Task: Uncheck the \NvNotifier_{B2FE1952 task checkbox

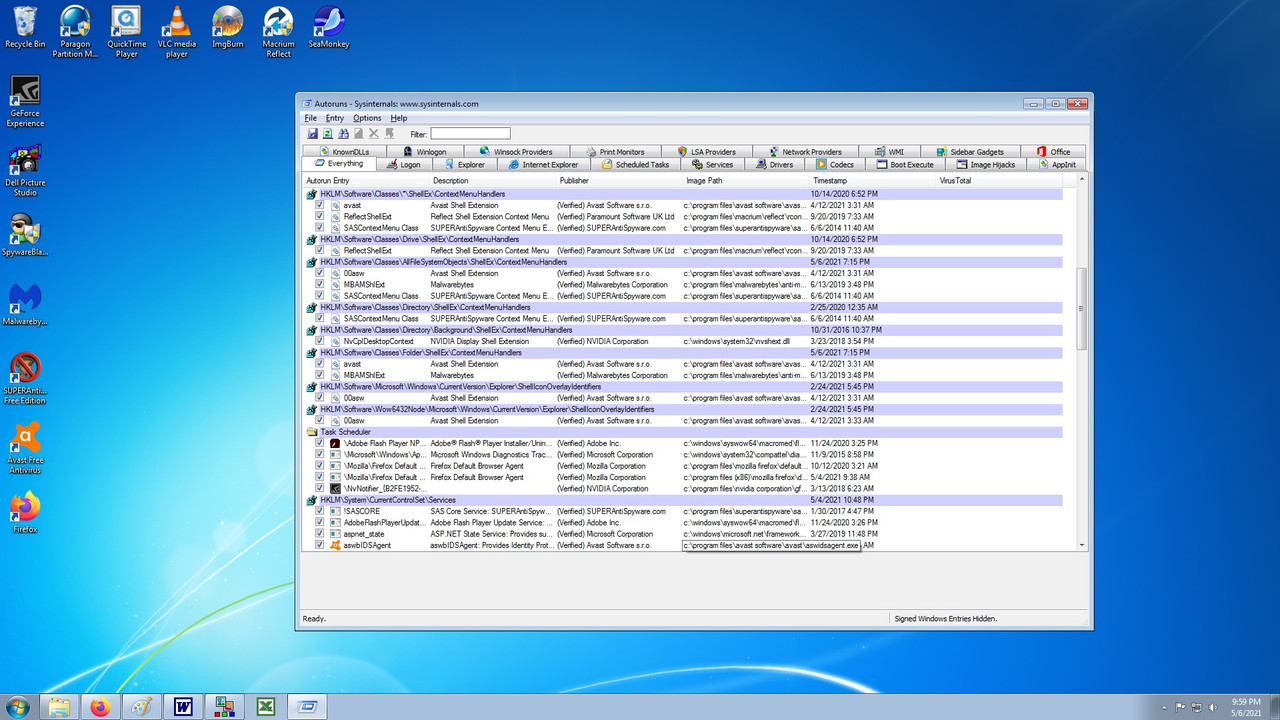Action: tap(320, 488)
